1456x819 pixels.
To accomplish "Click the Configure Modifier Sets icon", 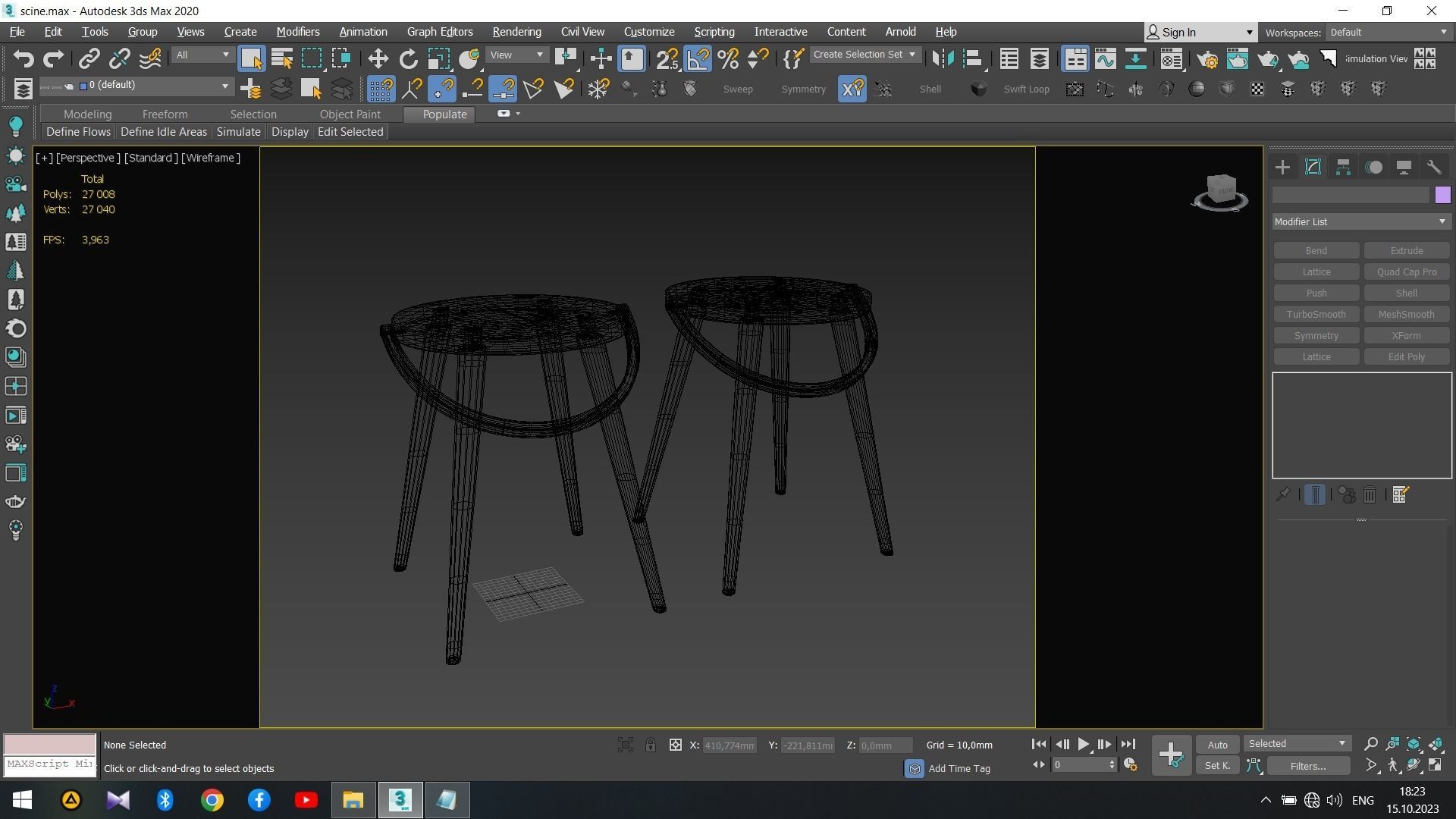I will (x=1400, y=495).
